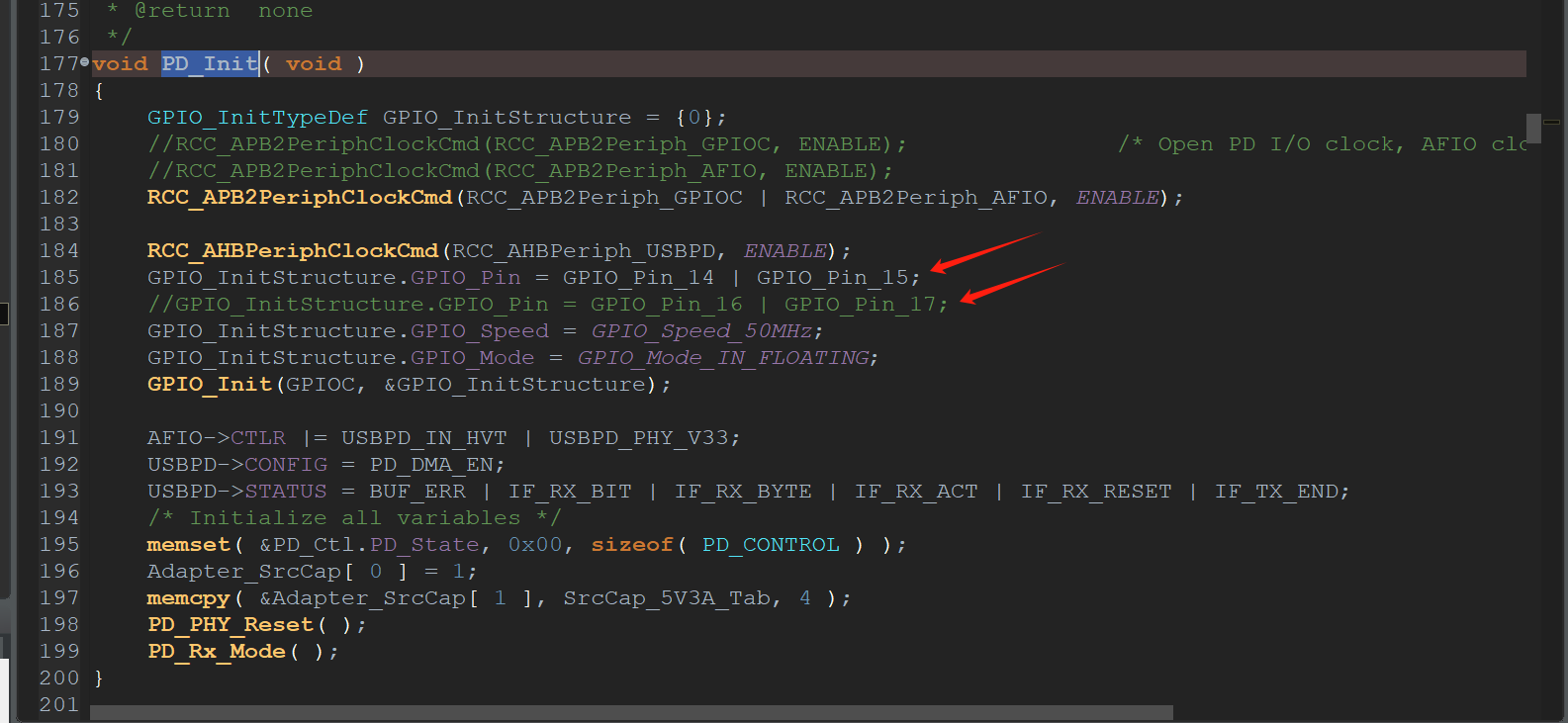Image resolution: width=1568 pixels, height=723 pixels.
Task: Click RCC_AHBPeriphClockCmd function call
Action: 293,251
